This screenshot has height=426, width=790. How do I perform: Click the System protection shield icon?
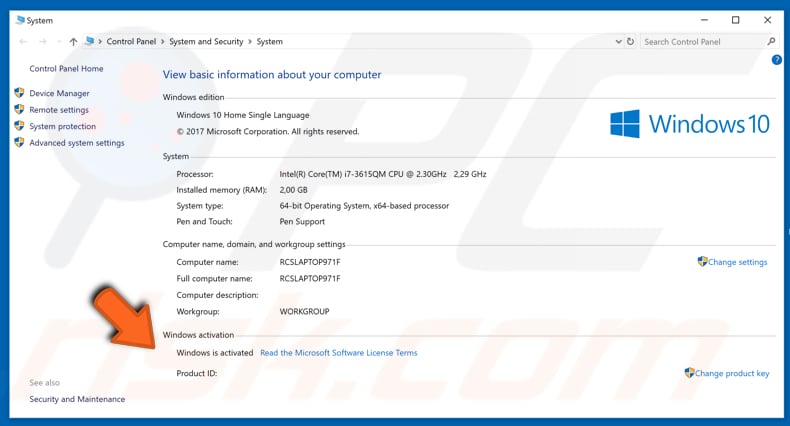coord(19,126)
